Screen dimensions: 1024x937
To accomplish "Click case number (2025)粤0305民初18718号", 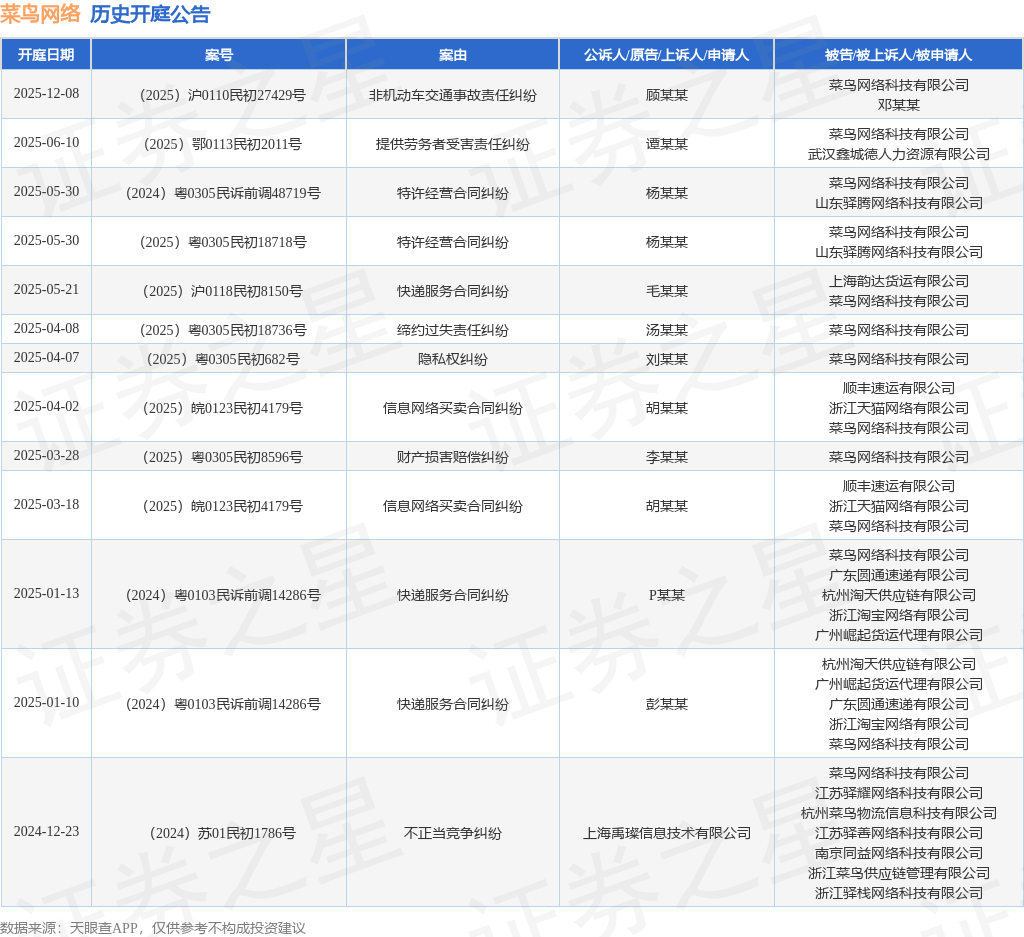I will pyautogui.click(x=223, y=242).
